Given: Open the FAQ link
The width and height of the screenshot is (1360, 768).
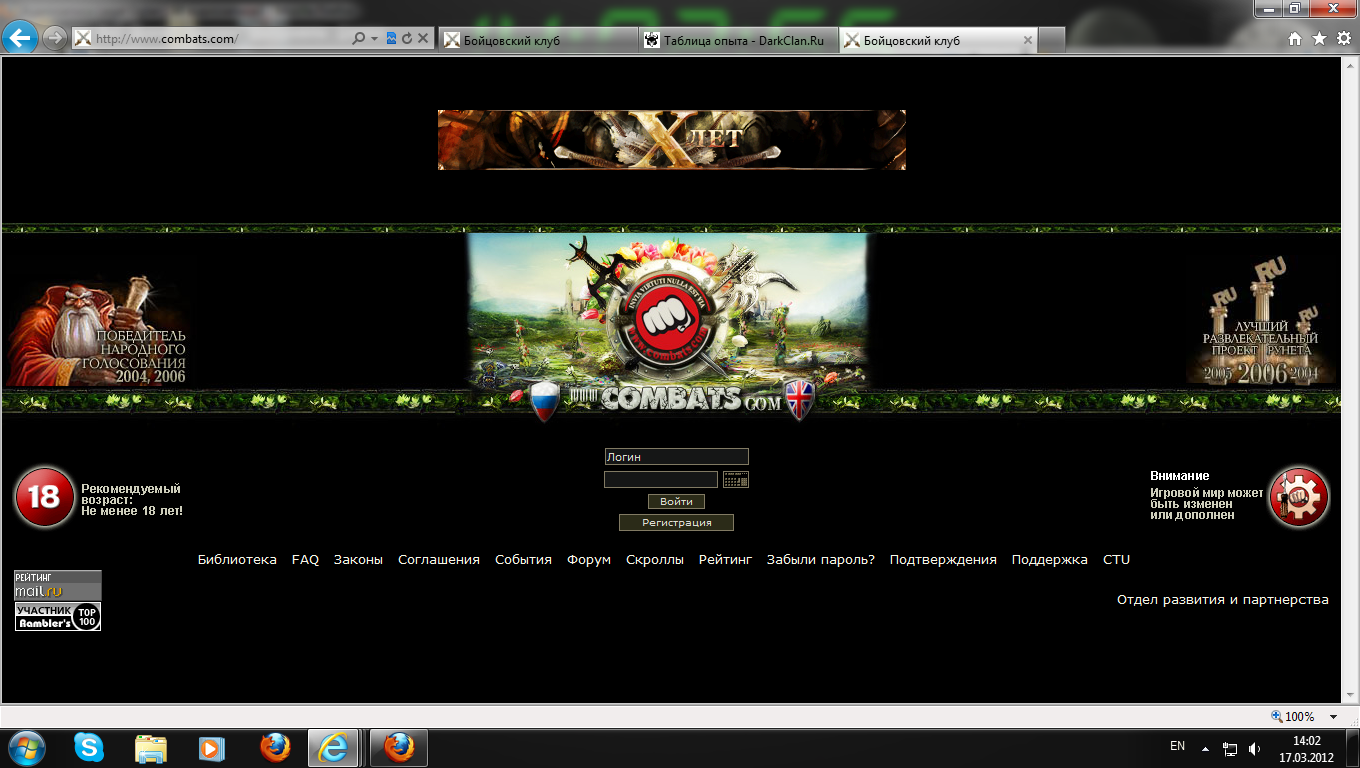Looking at the screenshot, I should click(x=305, y=560).
